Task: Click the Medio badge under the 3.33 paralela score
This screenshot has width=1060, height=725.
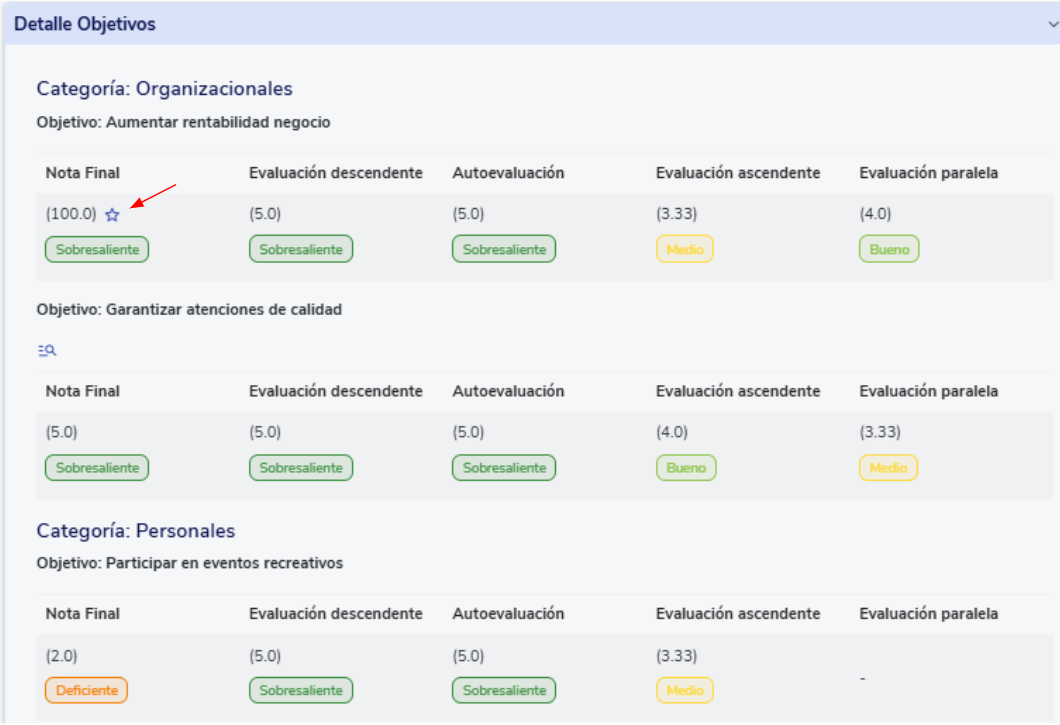Action: [x=888, y=467]
